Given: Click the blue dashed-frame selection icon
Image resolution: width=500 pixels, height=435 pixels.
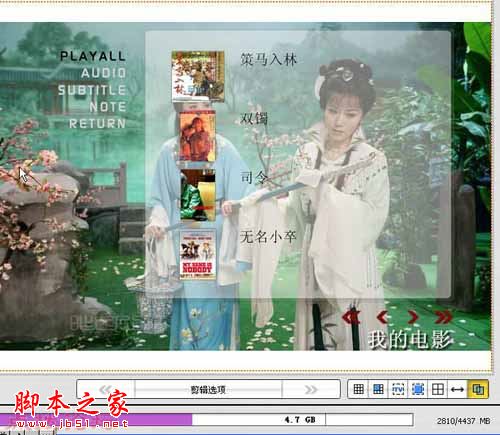Looking at the screenshot, I should 418,389.
